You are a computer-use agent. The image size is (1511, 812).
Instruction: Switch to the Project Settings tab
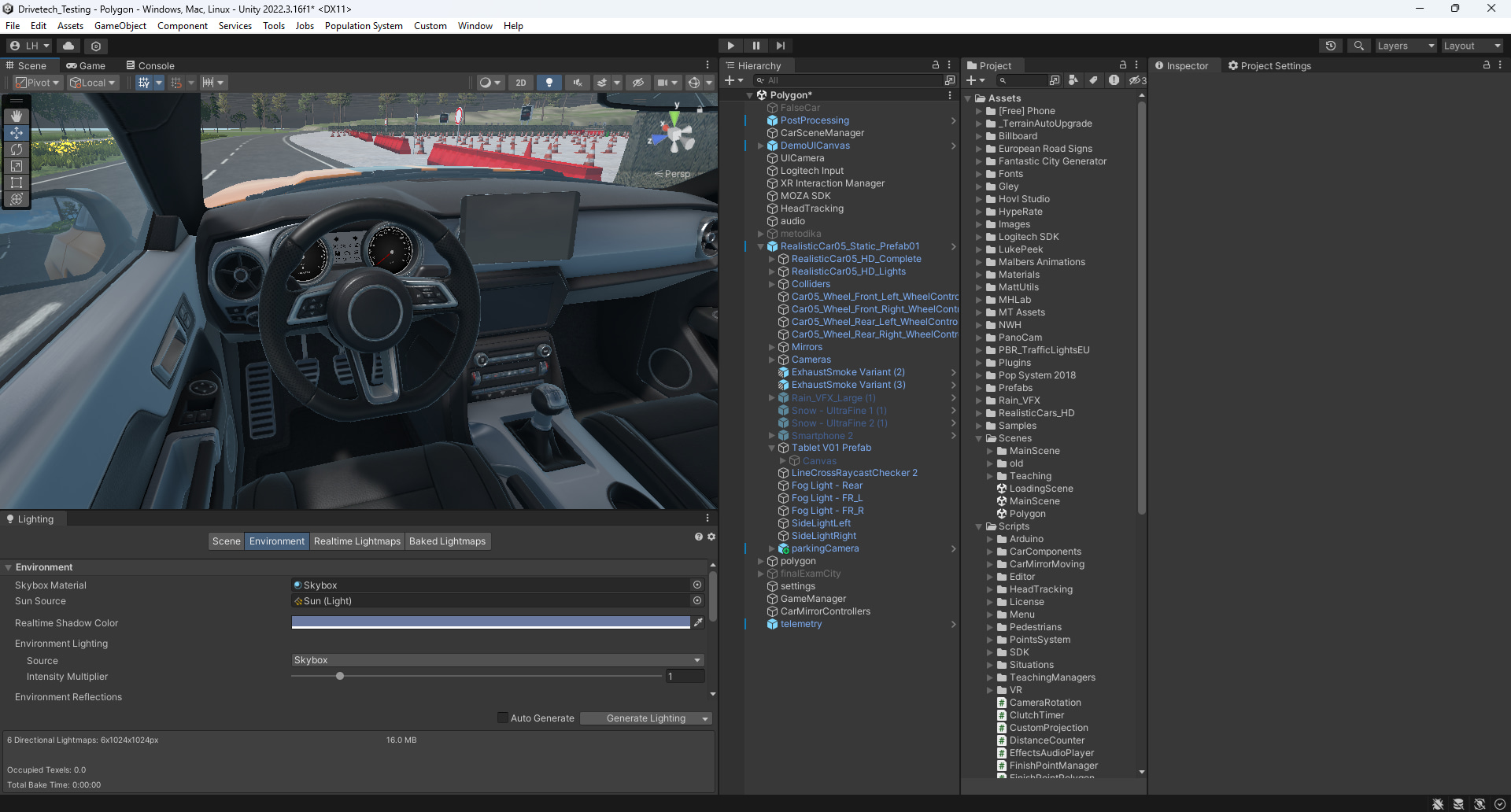click(x=1269, y=66)
